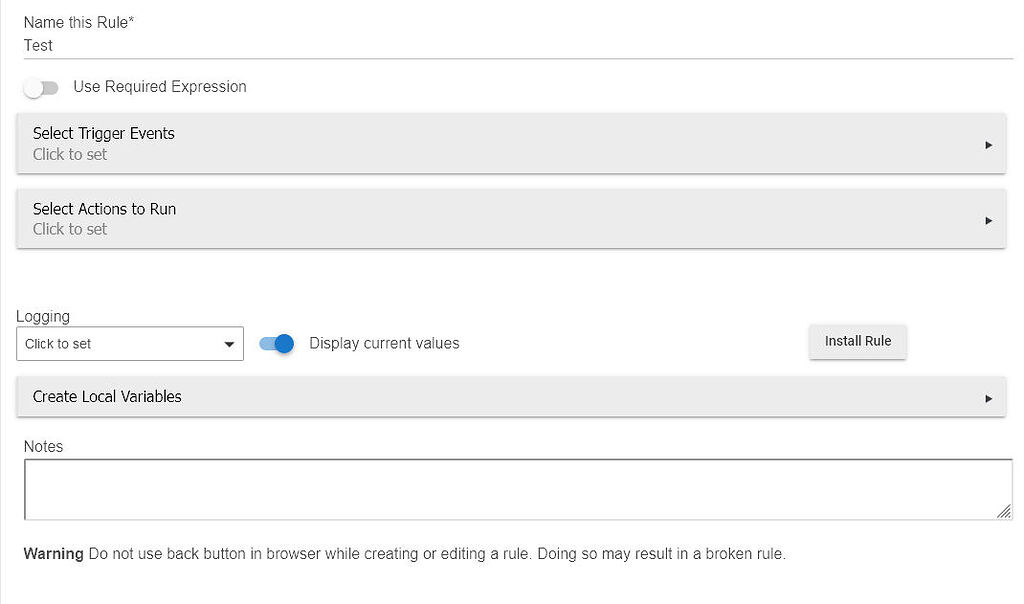Set triggers via 'Click to set' text
This screenshot has height=604, width=1024.
[70, 154]
